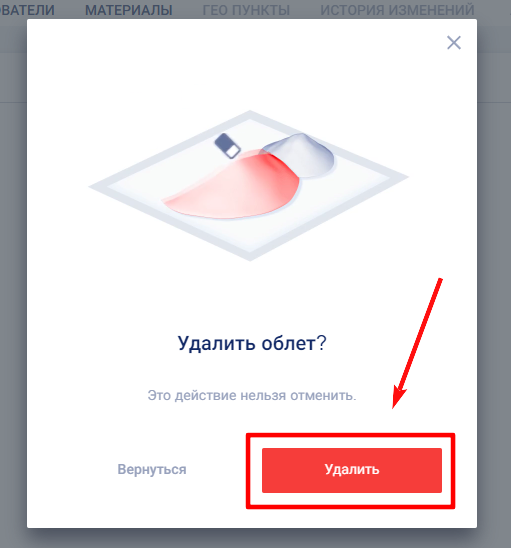The width and height of the screenshot is (511, 548).
Task: Click dimmed backdrop right of the dialog
Action: (x=494, y=280)
